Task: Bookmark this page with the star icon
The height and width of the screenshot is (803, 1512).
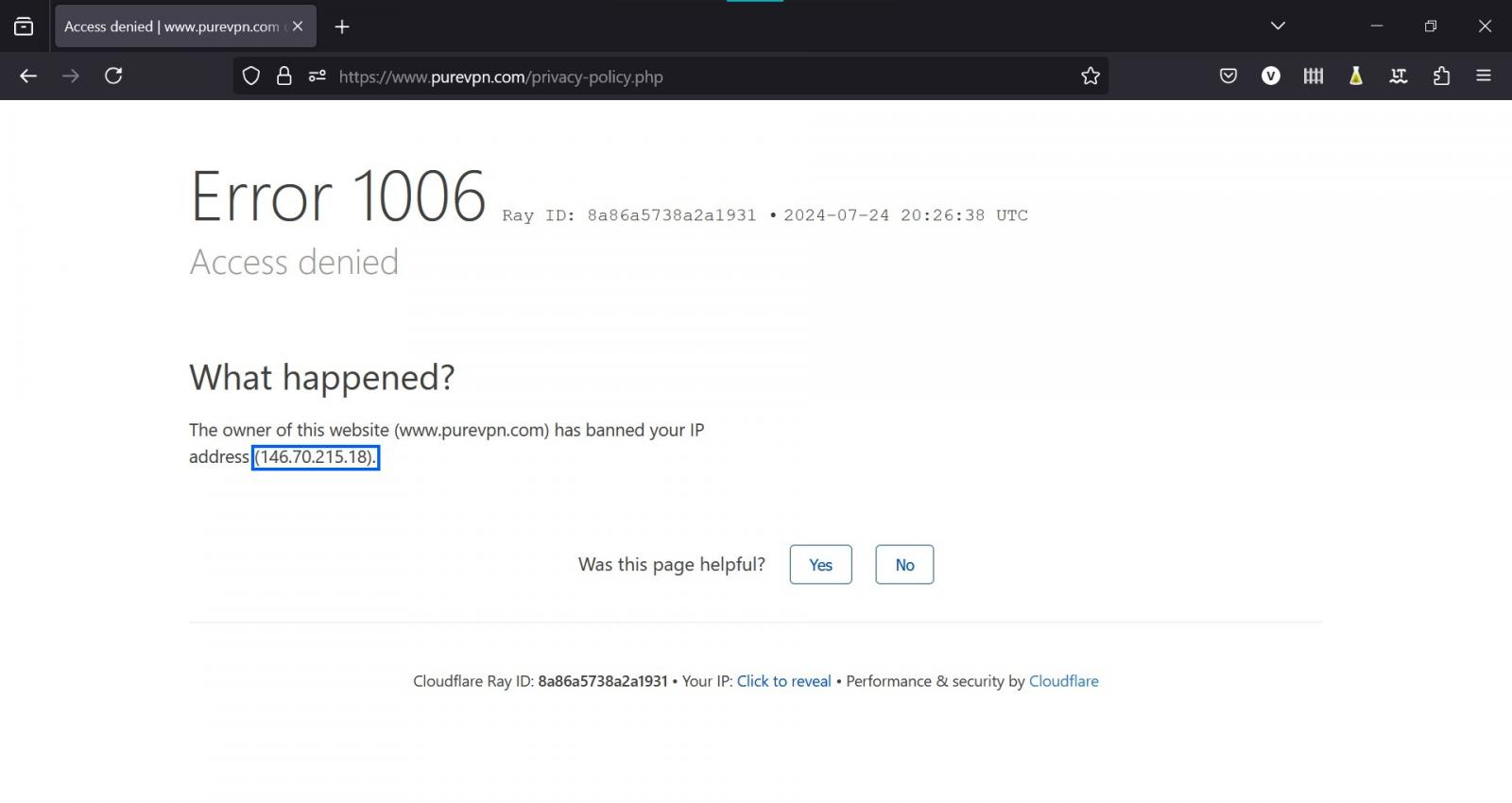Action: click(x=1091, y=77)
